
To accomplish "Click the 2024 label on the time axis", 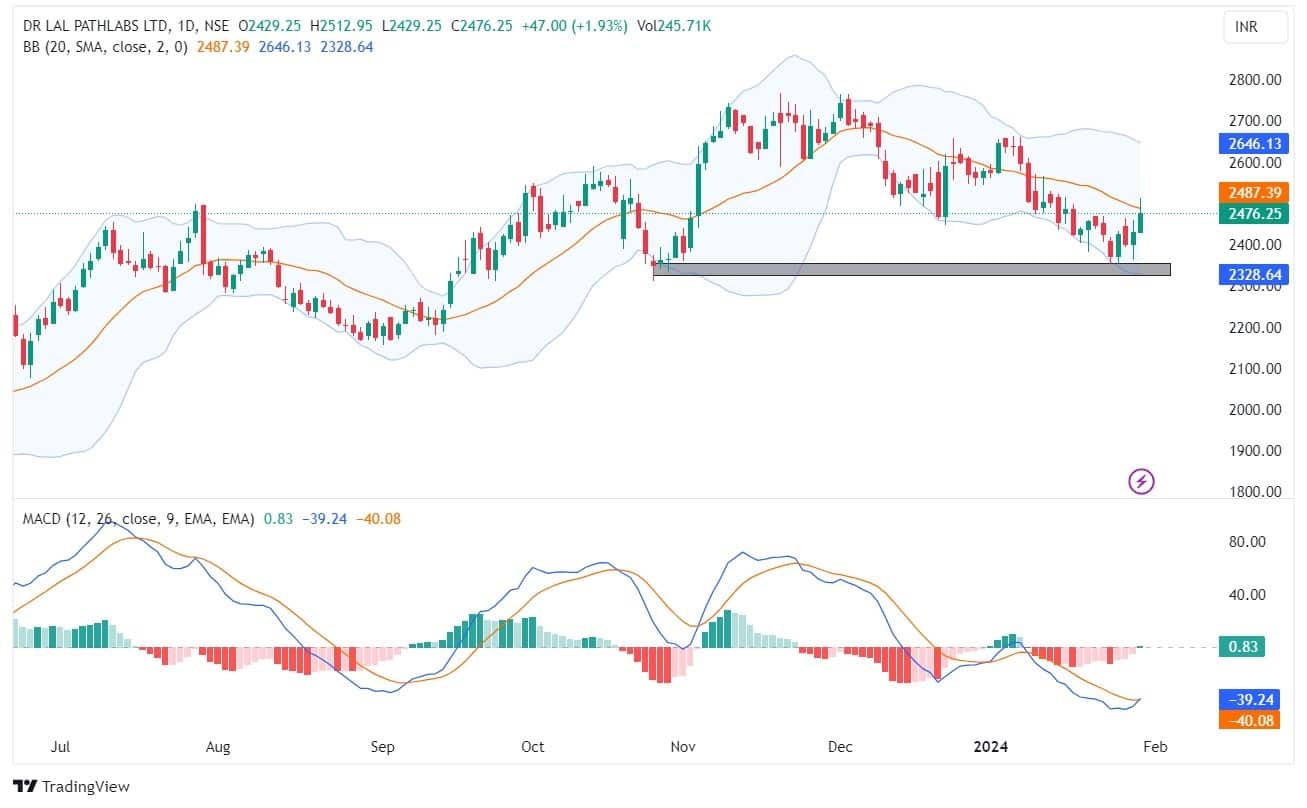I will pyautogui.click(x=989, y=747).
